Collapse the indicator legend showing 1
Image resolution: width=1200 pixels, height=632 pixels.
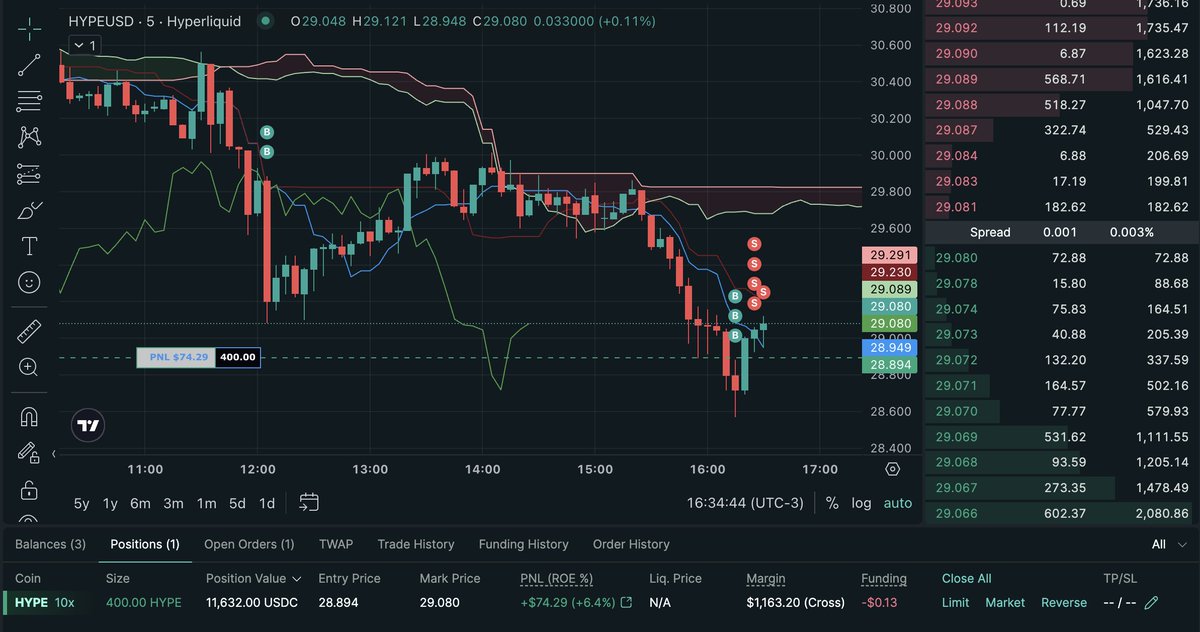(x=84, y=45)
